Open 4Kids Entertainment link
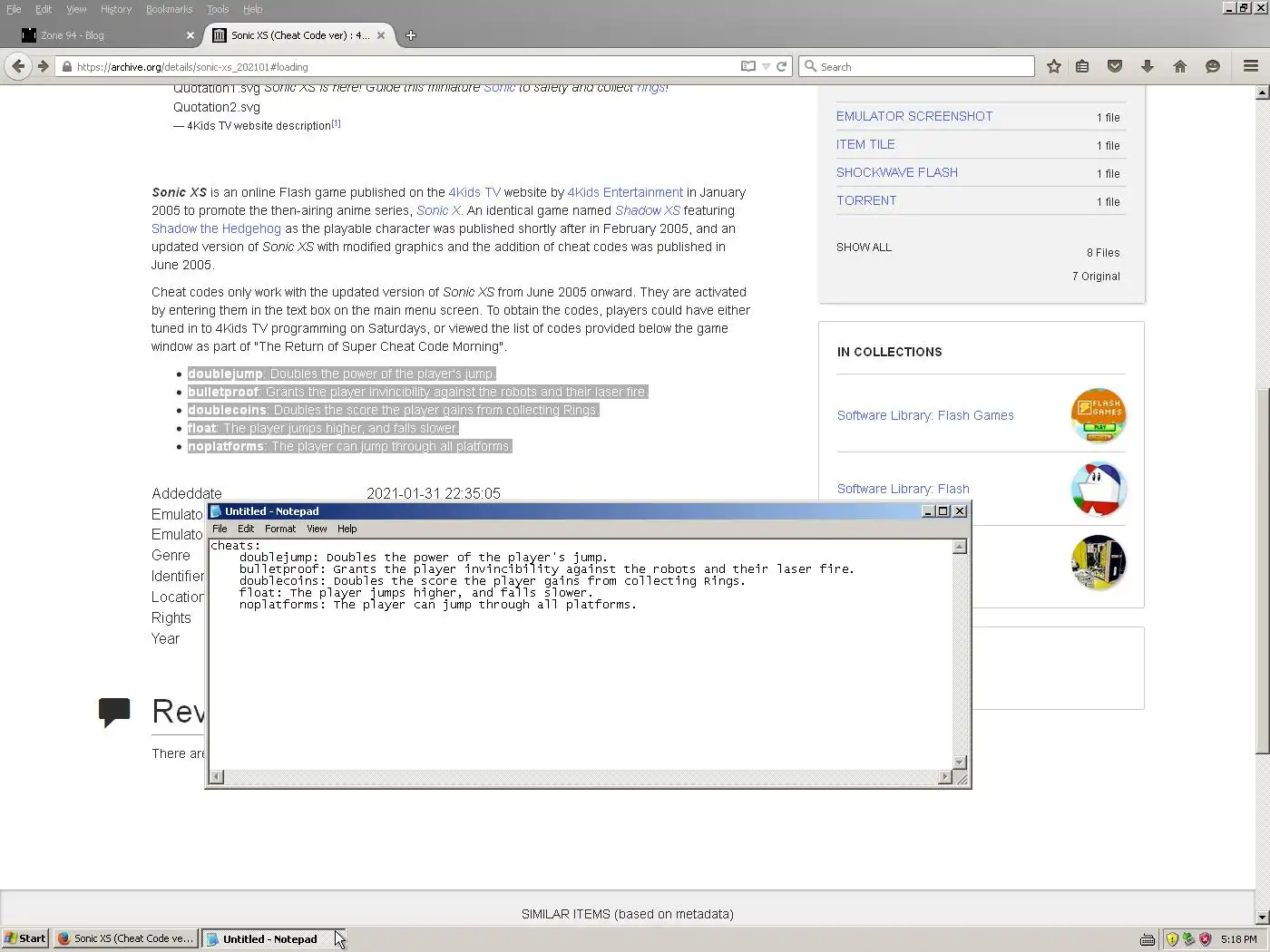Screen dimensions: 1270x952 tap(625, 192)
